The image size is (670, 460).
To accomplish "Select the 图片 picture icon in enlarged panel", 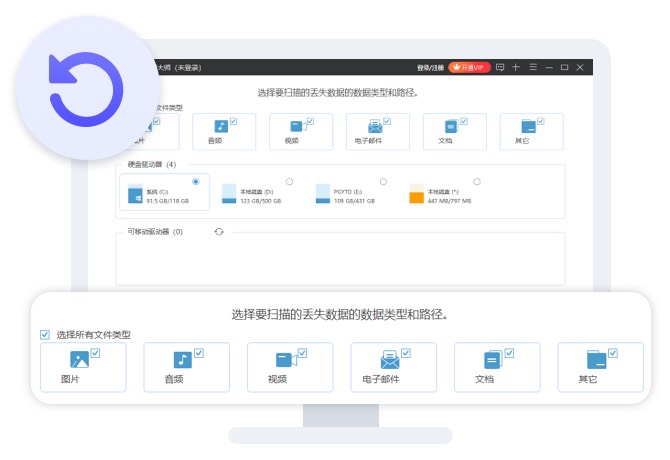I will click(x=80, y=360).
